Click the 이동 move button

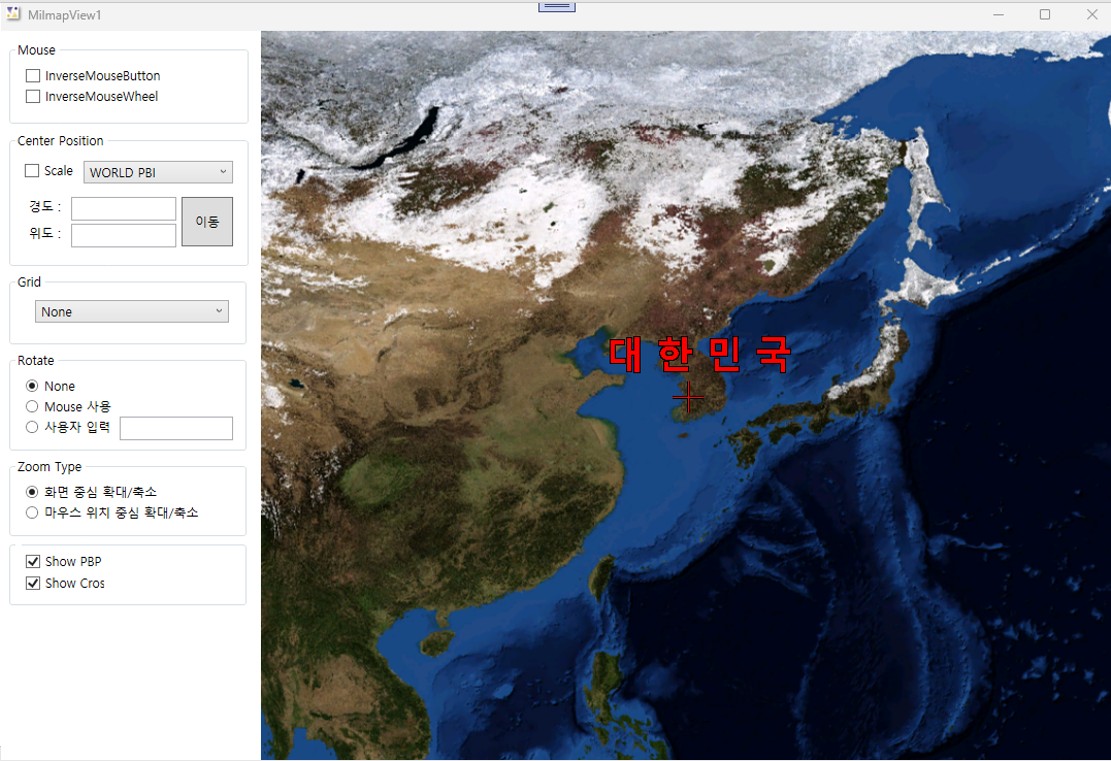(207, 222)
